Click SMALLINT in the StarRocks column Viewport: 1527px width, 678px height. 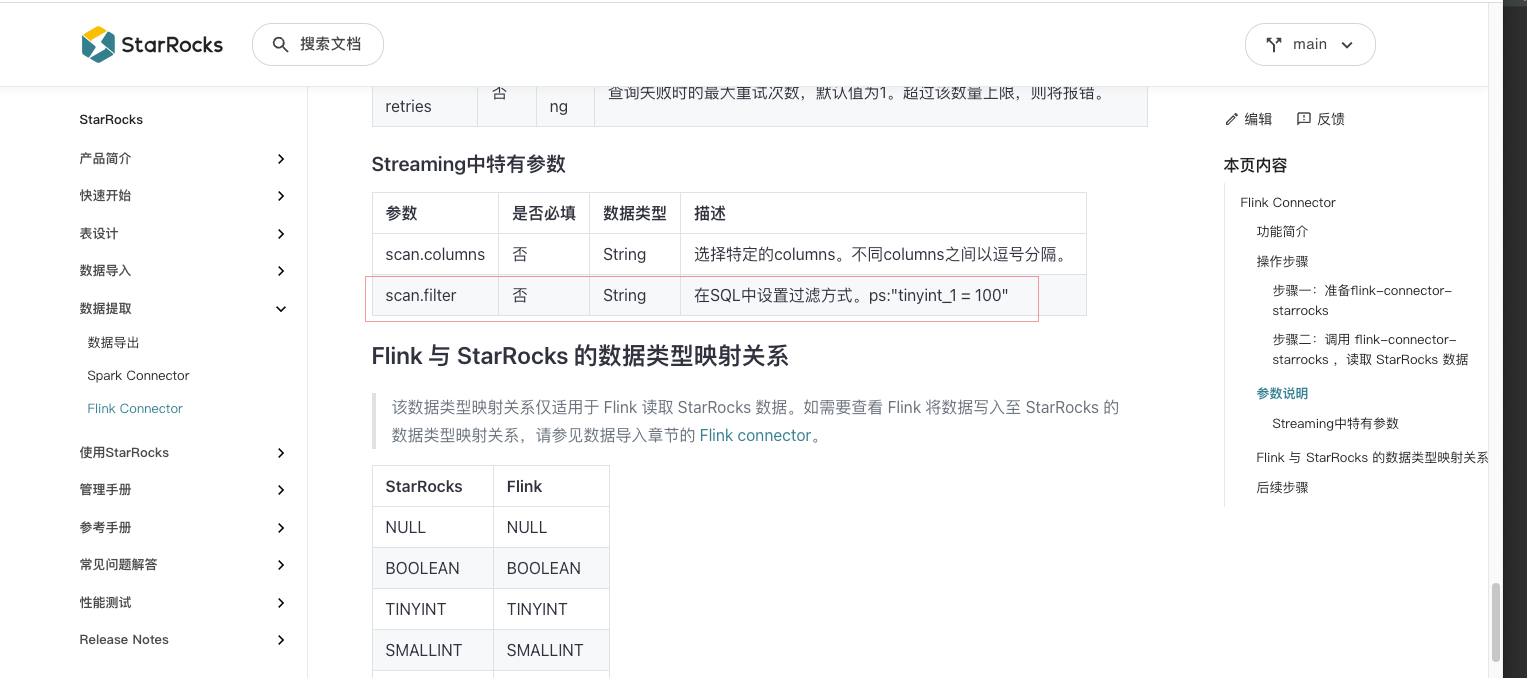[x=433, y=650]
